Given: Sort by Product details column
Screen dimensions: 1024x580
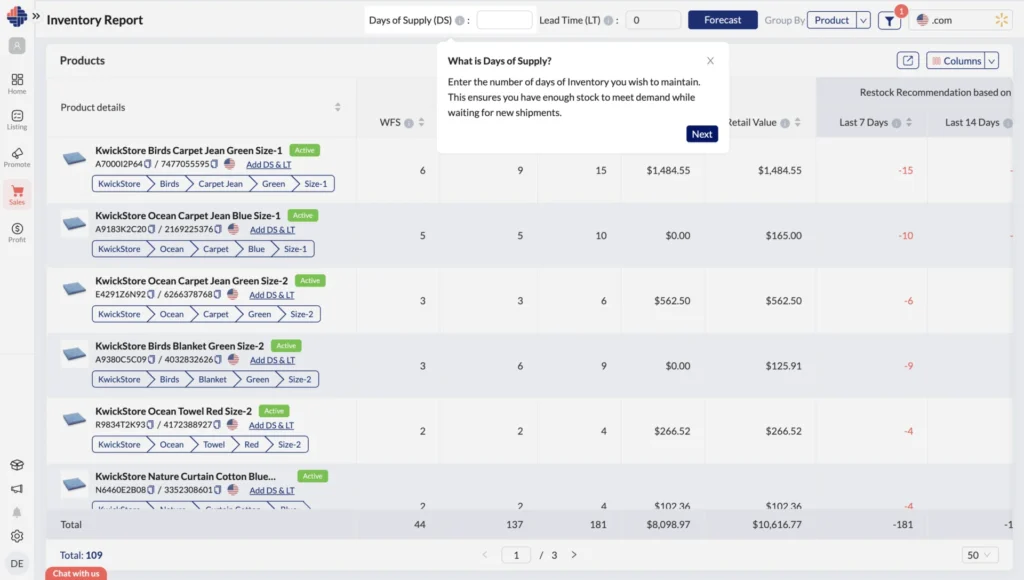Looking at the screenshot, I should click(338, 107).
